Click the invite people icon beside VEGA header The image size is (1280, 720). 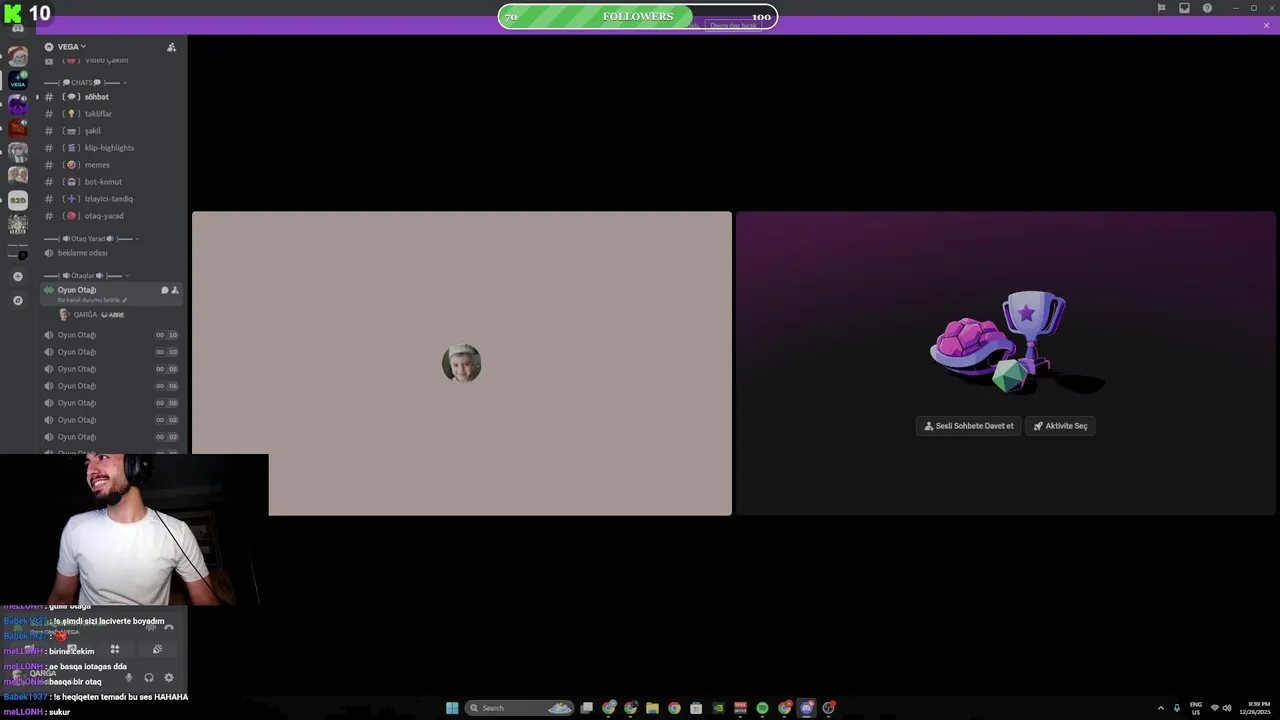coord(171,47)
